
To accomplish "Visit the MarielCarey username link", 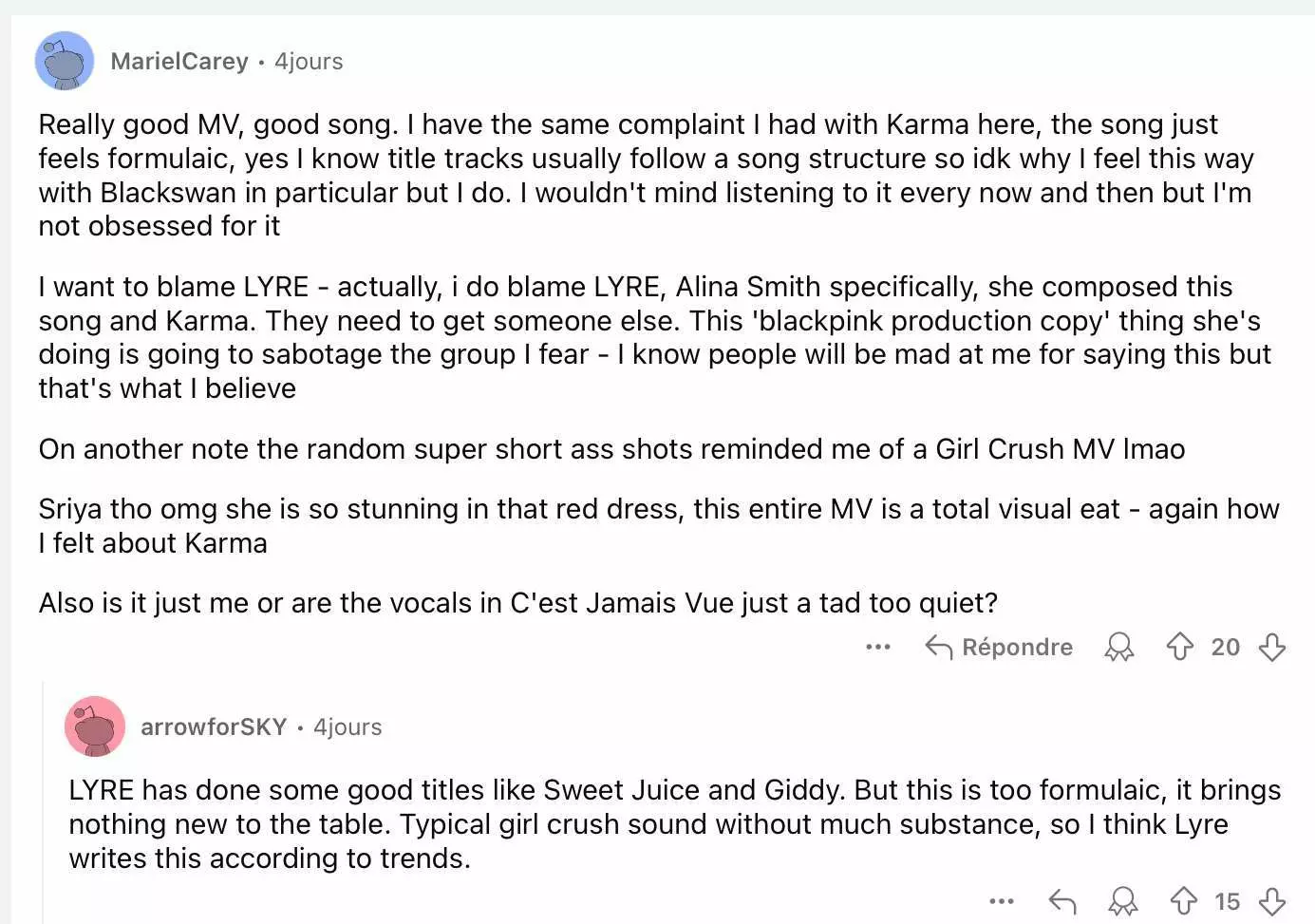I will click(x=179, y=61).
